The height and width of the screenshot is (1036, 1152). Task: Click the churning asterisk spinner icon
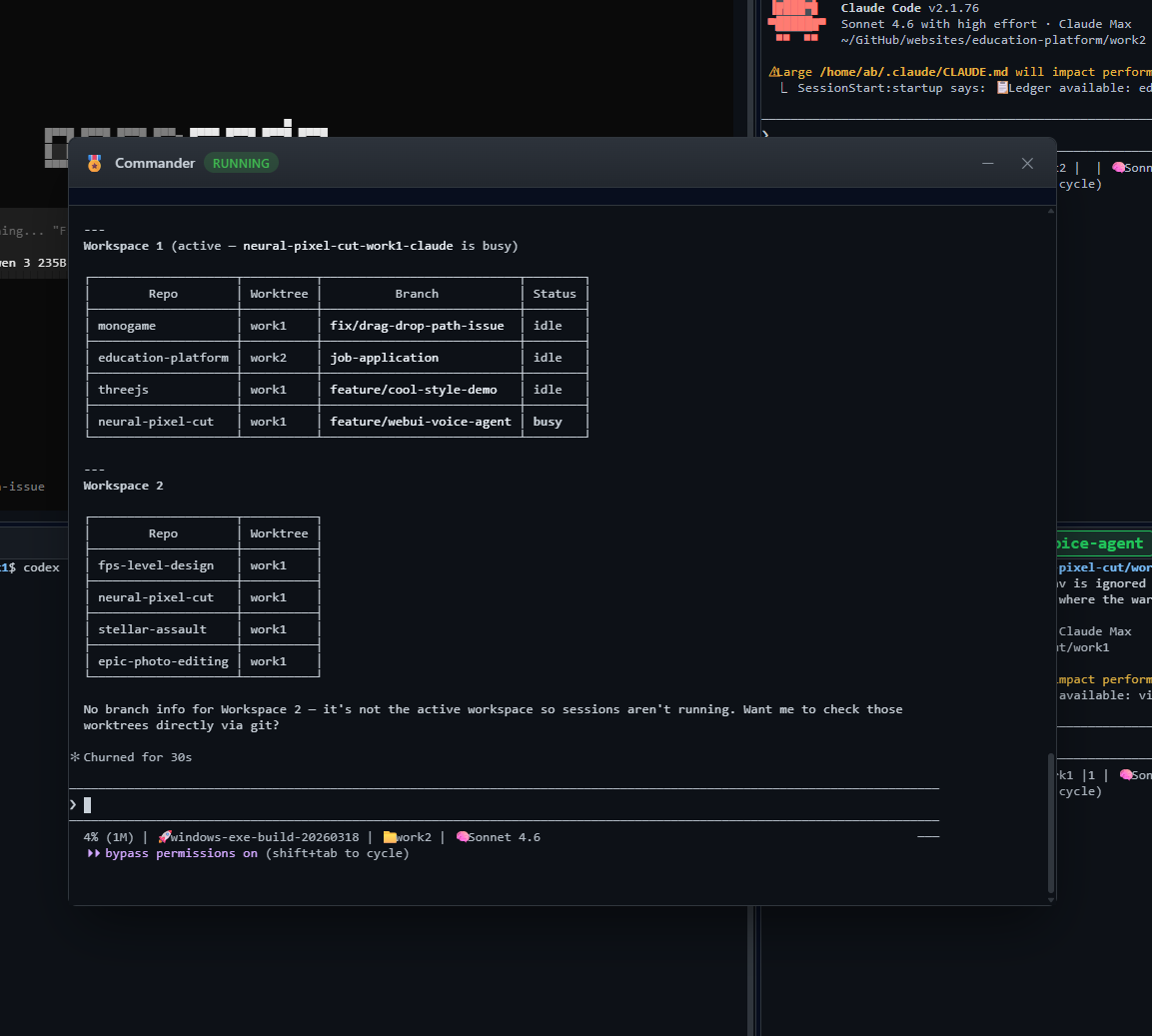74,756
